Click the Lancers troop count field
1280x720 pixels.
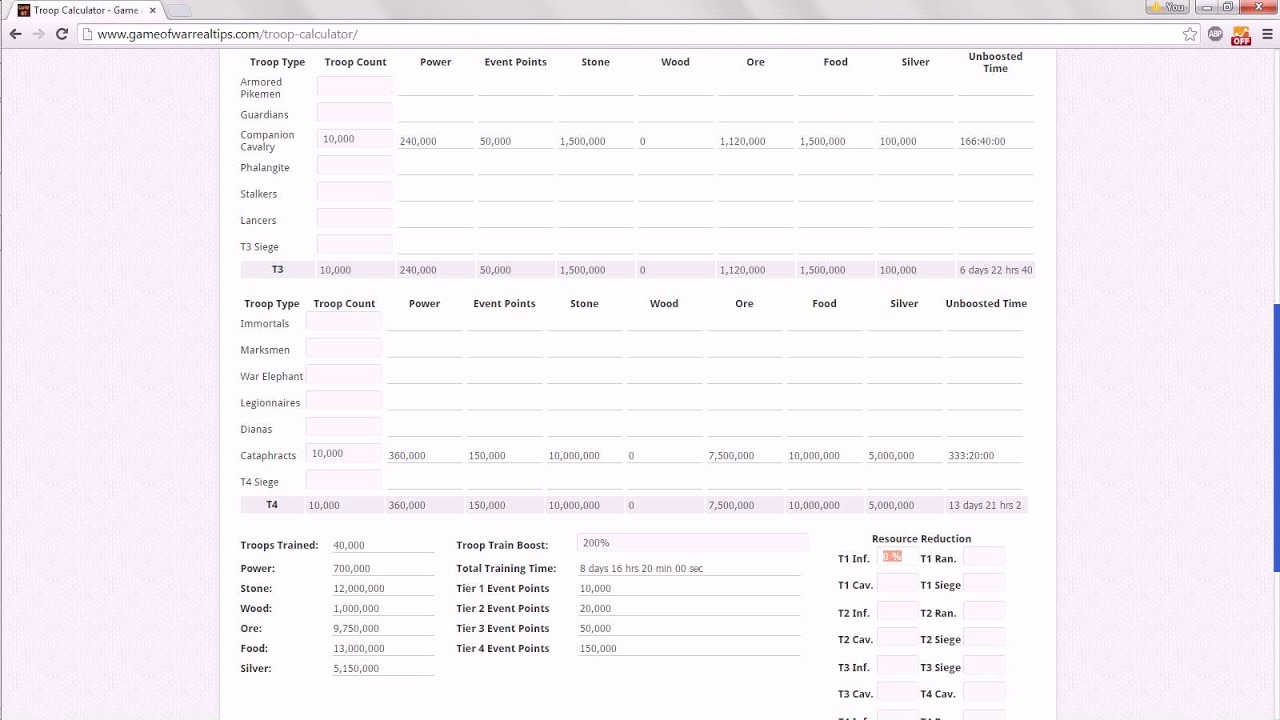355,218
